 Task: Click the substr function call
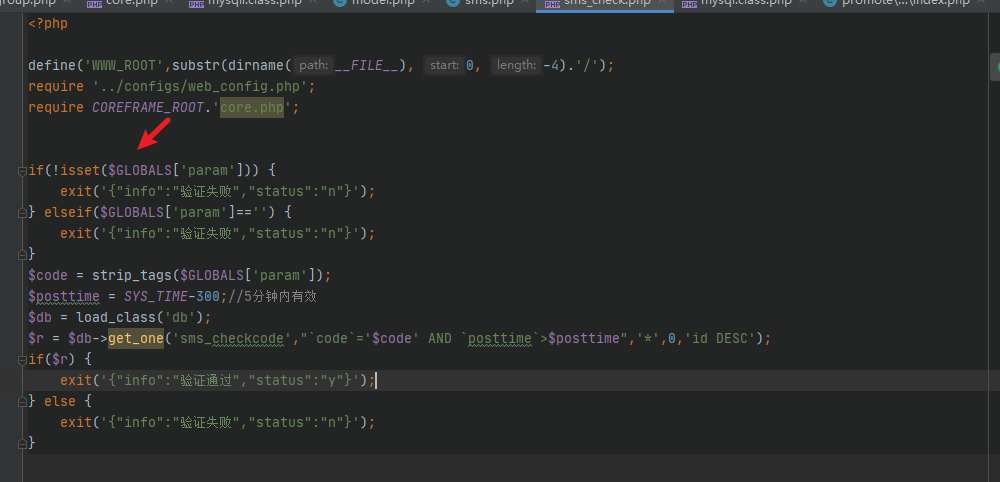[196, 65]
